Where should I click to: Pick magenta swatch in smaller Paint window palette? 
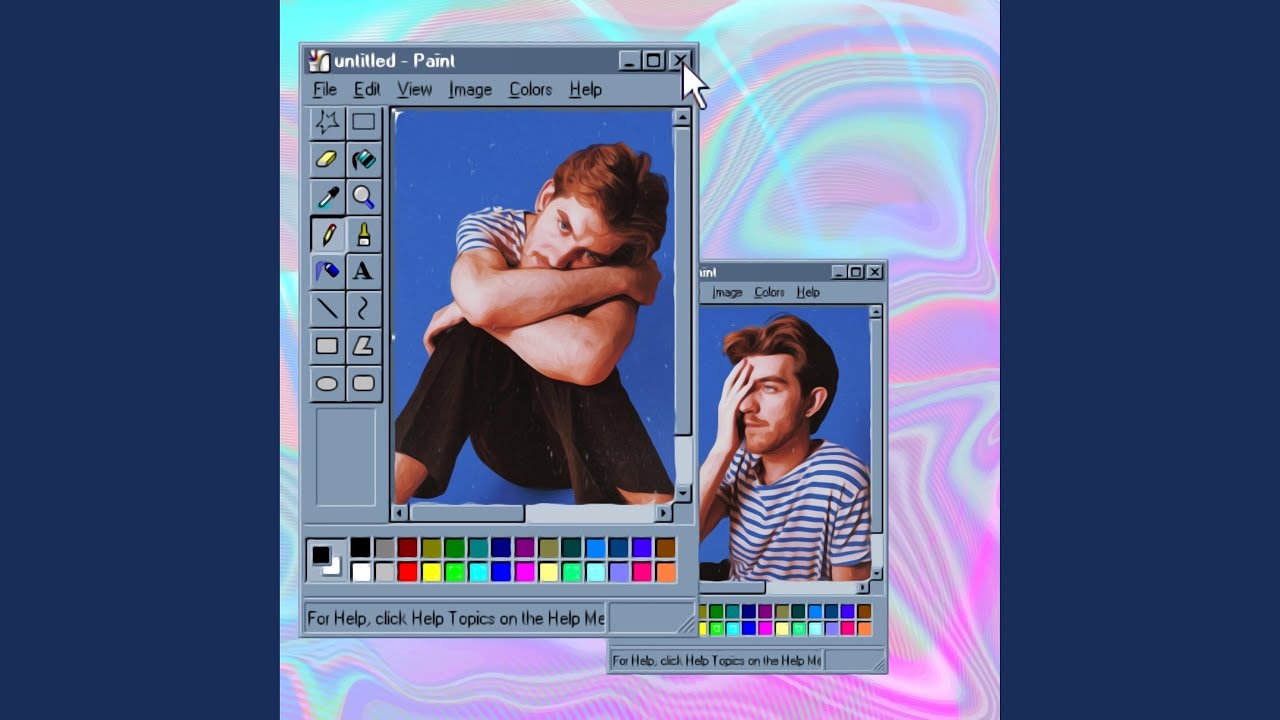pyautogui.click(x=765, y=628)
